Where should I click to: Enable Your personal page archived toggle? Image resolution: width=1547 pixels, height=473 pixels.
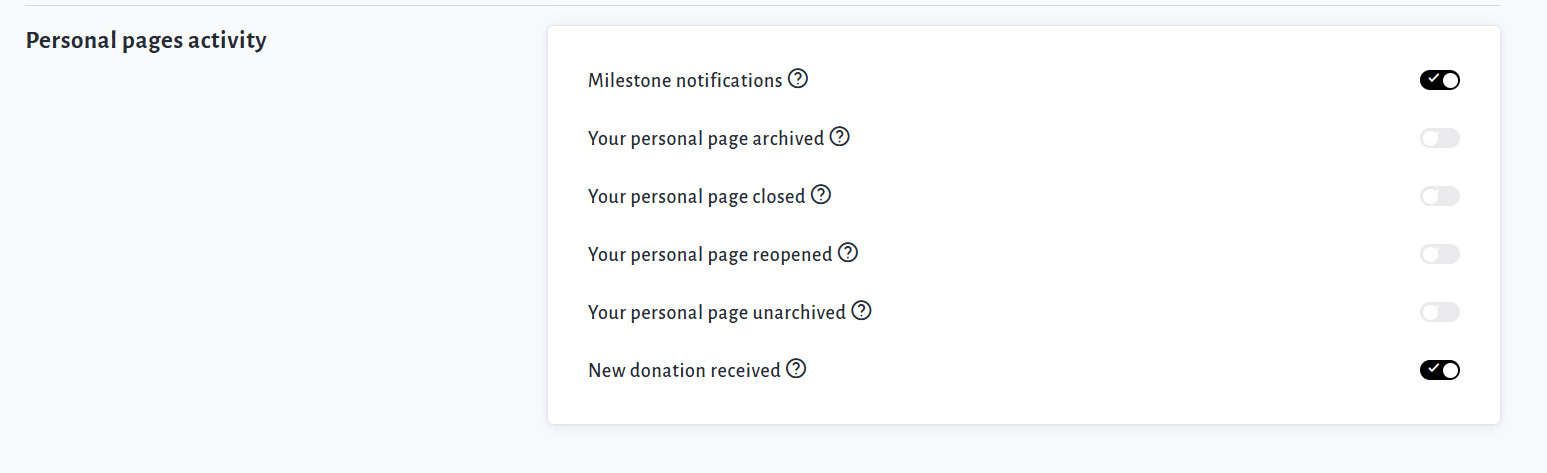(x=1439, y=138)
